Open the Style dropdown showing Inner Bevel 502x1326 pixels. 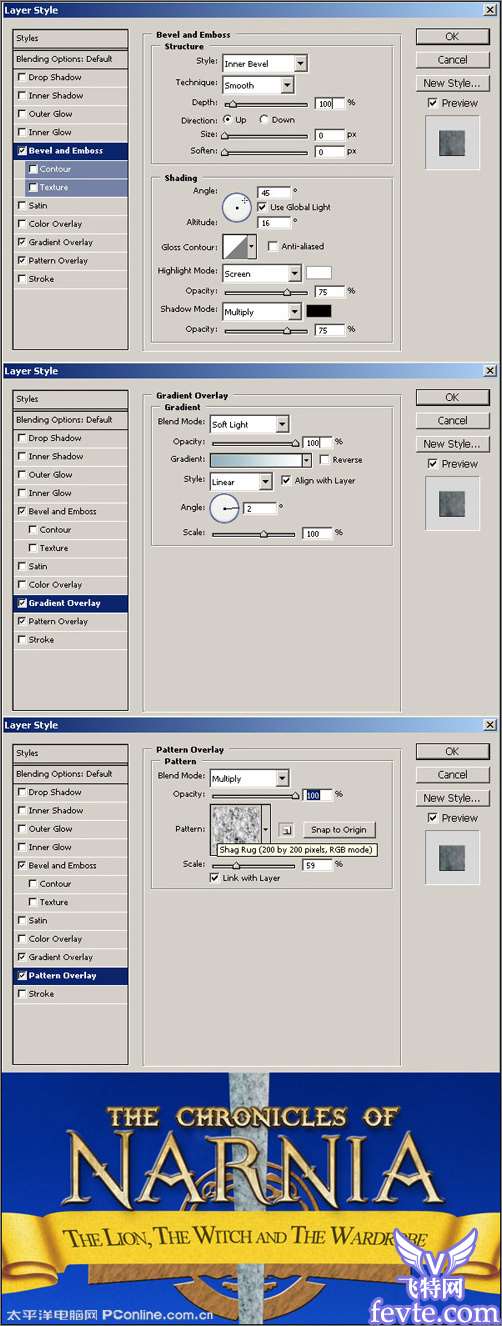point(265,64)
